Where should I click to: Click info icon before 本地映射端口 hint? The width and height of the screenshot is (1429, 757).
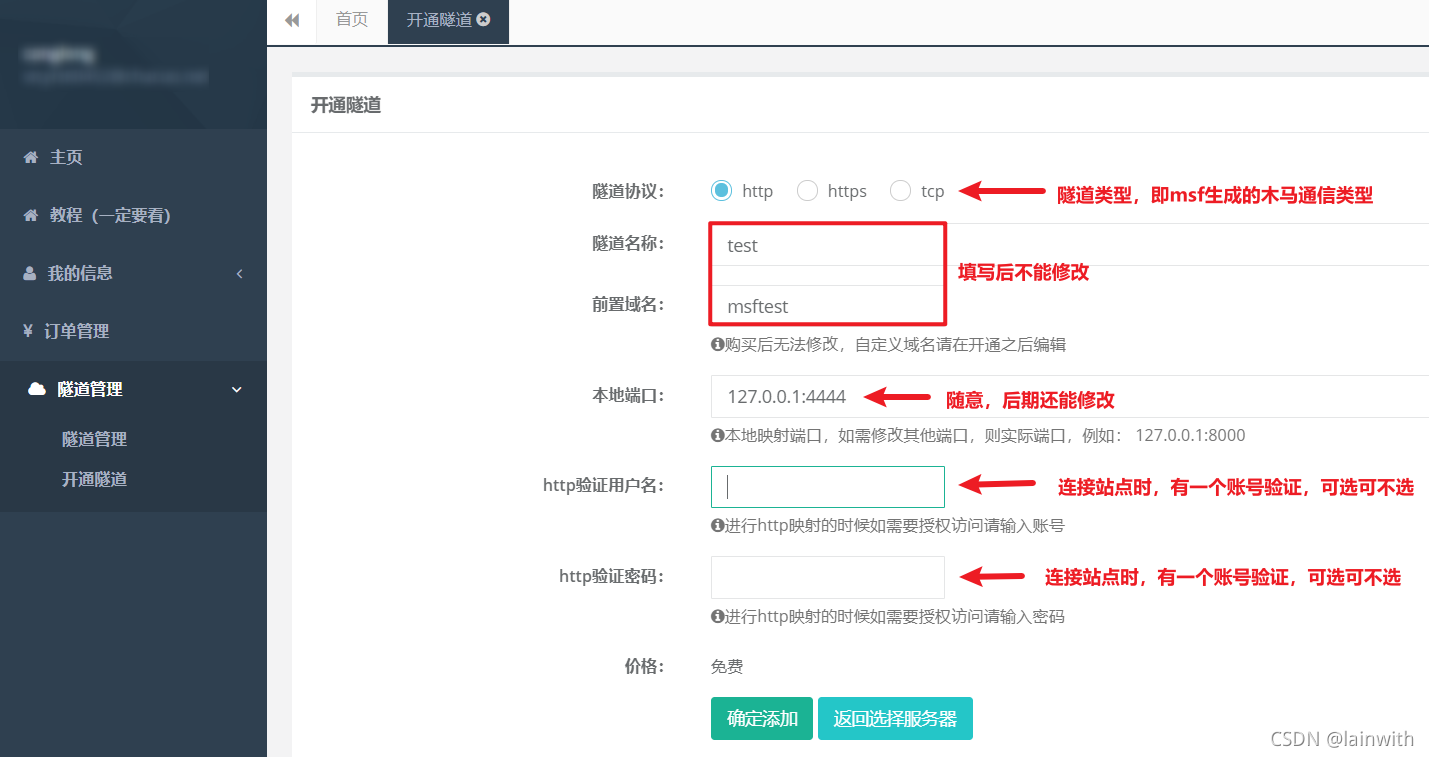[717, 436]
